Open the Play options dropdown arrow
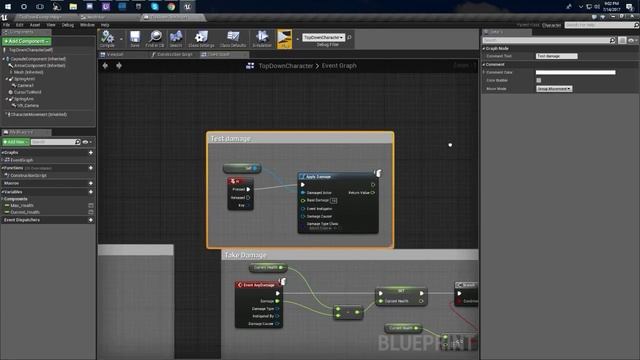This screenshot has width=640, height=360. (x=297, y=39)
